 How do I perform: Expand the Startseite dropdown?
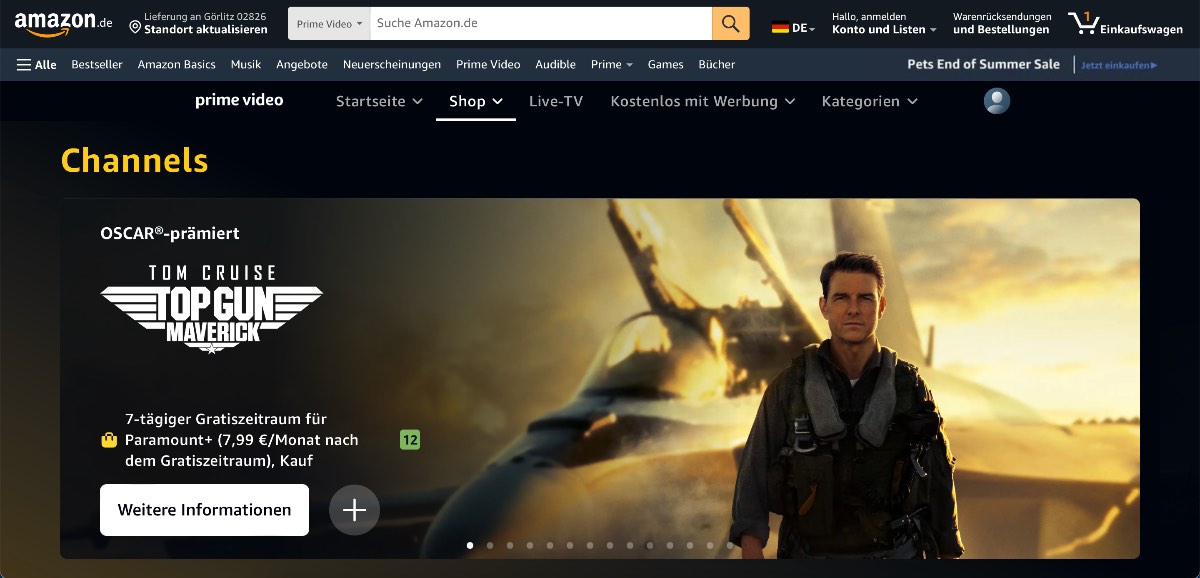coord(379,101)
